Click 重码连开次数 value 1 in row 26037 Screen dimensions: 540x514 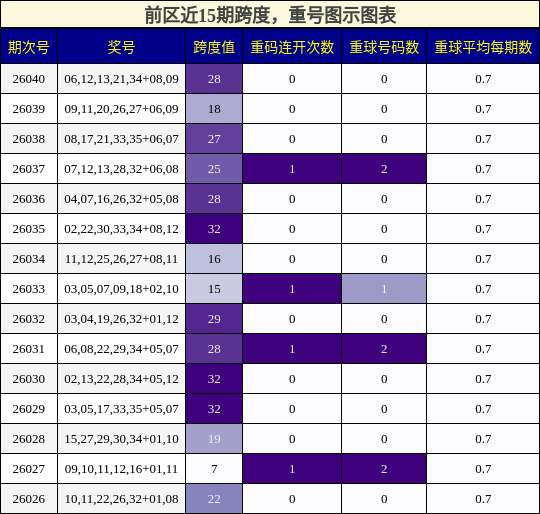(x=292, y=169)
